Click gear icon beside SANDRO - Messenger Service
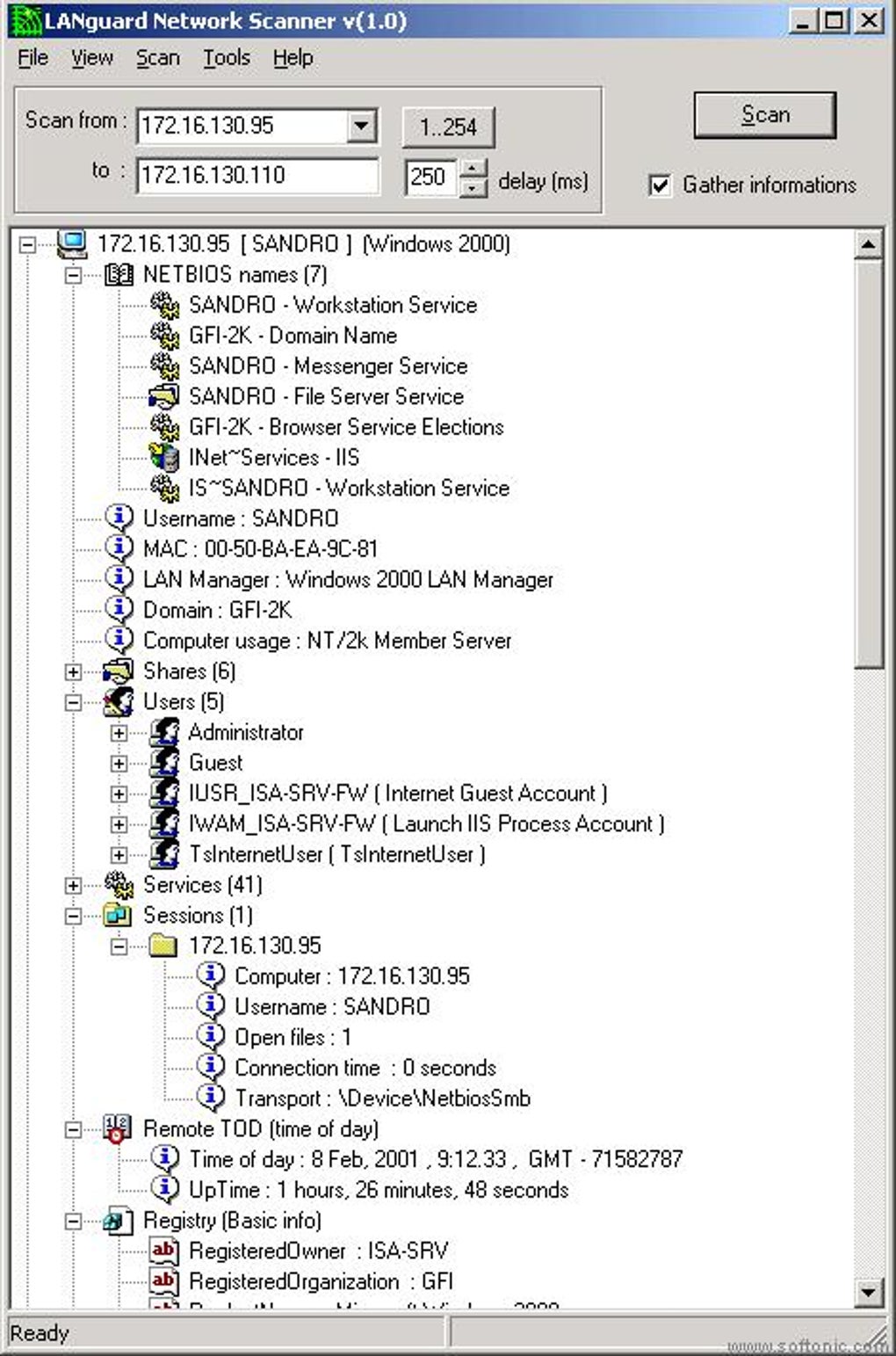The width and height of the screenshot is (896, 1356). click(164, 366)
